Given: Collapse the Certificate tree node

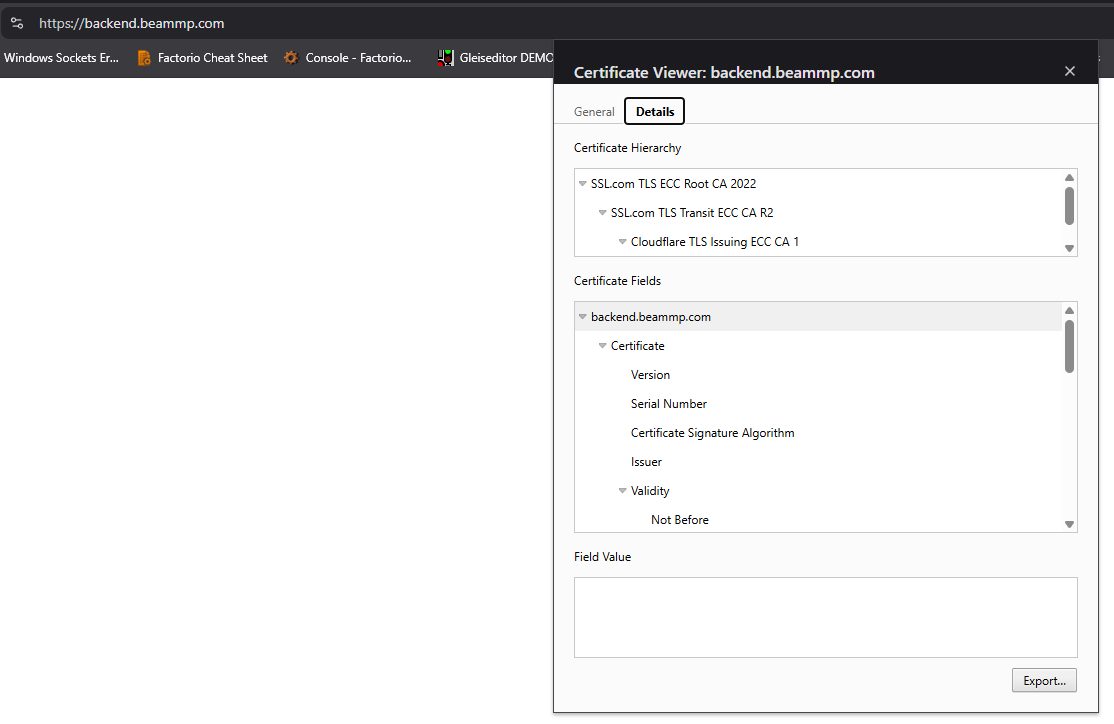Looking at the screenshot, I should [602, 346].
